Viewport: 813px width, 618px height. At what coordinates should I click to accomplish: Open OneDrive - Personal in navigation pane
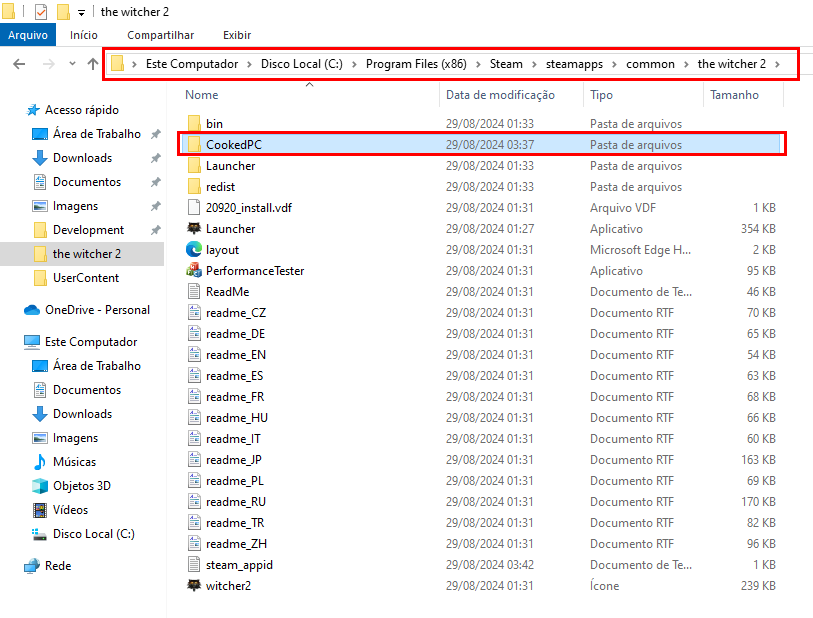(97, 310)
